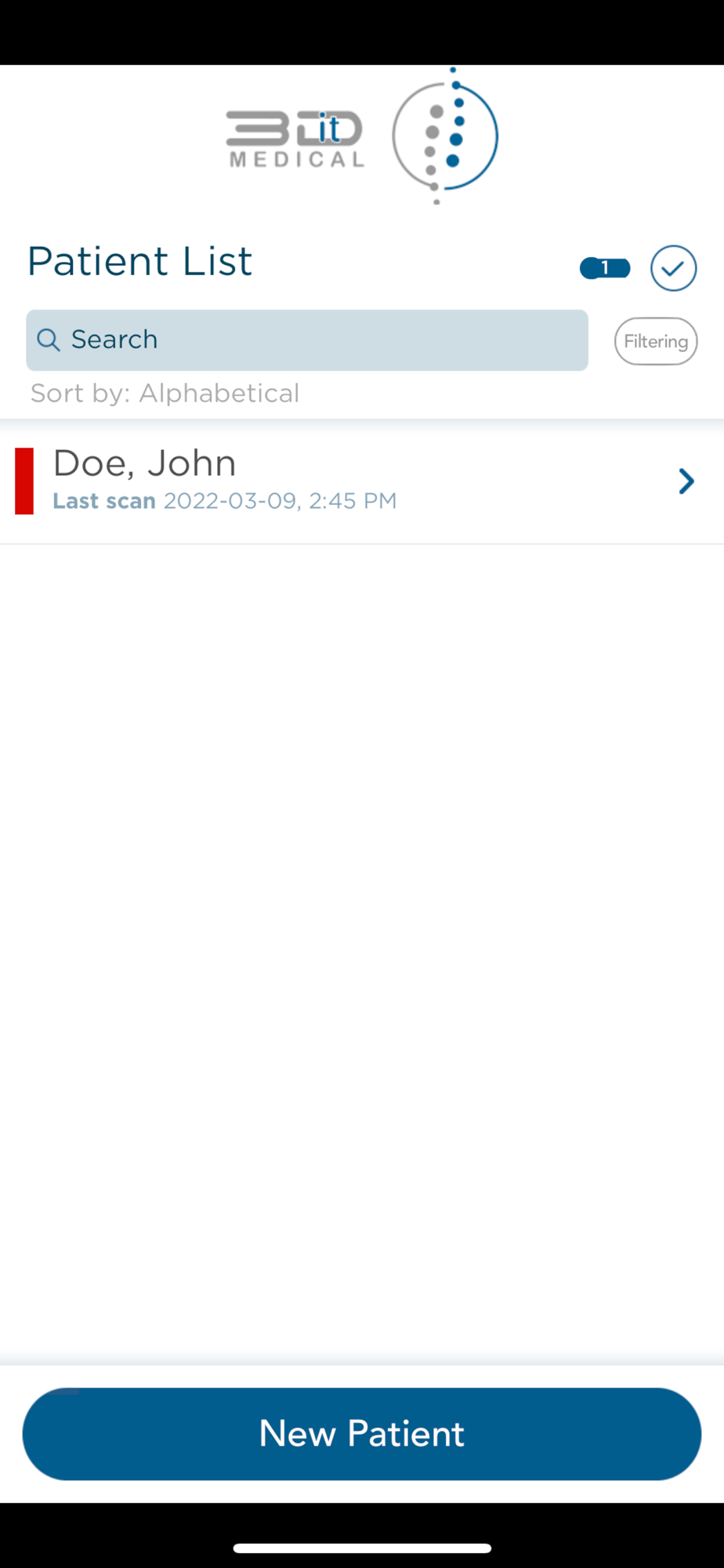Click the number 1 inside the blue badge
The image size is (724, 1568).
click(605, 268)
